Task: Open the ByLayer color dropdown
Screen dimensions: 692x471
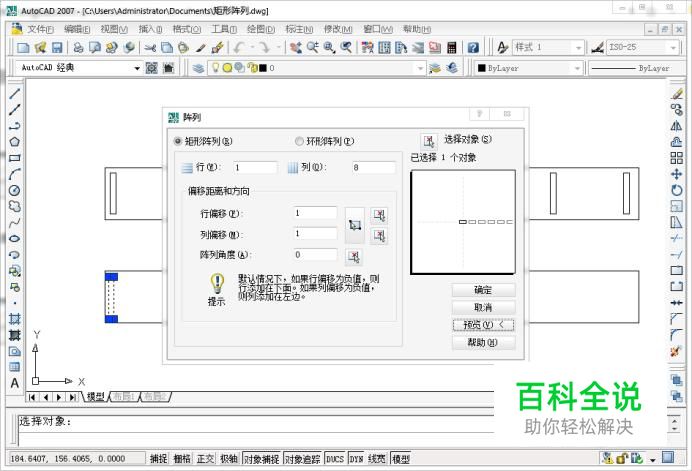Action: (577, 68)
